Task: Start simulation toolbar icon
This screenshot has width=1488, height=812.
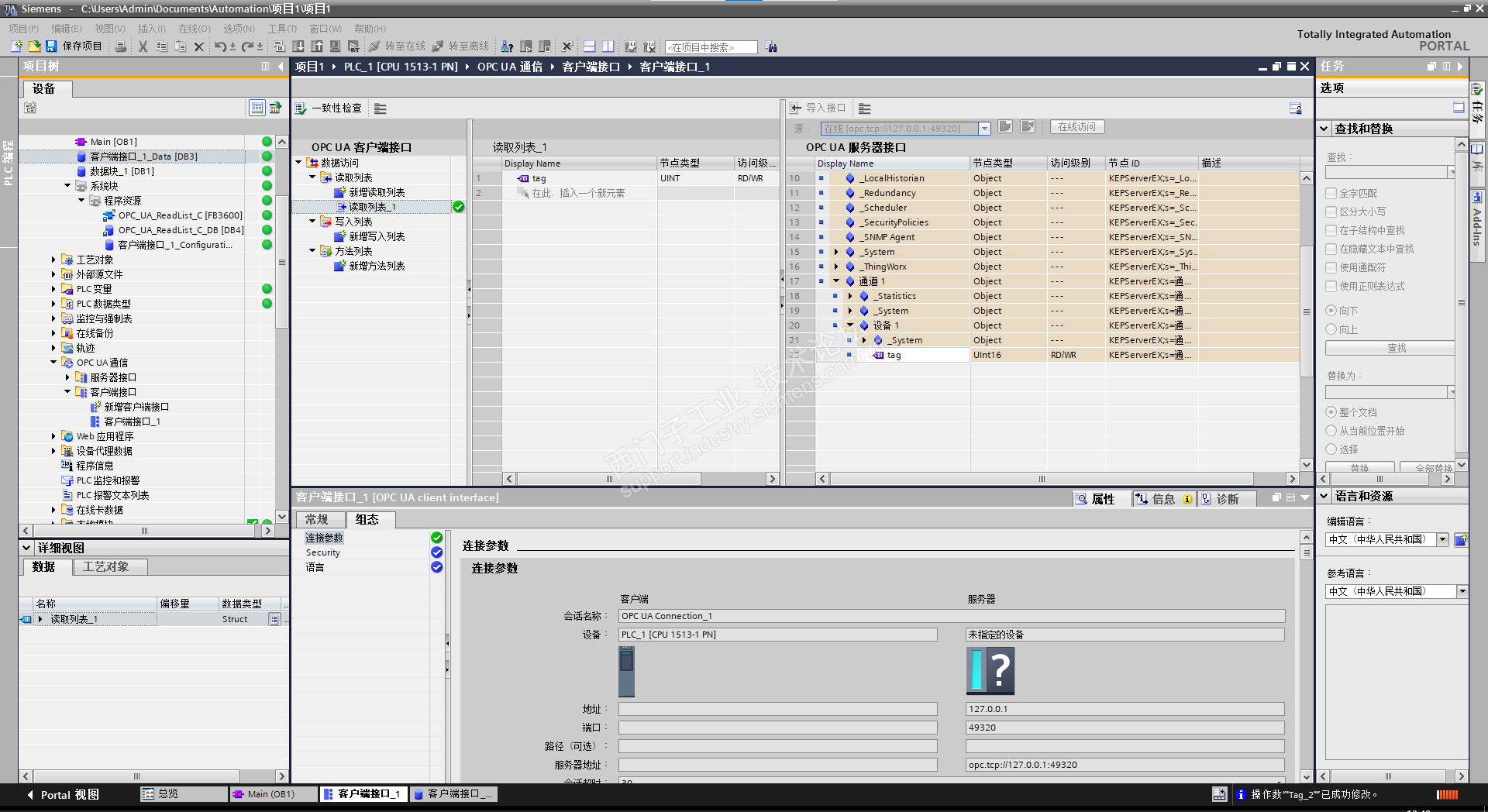Action: 336,46
